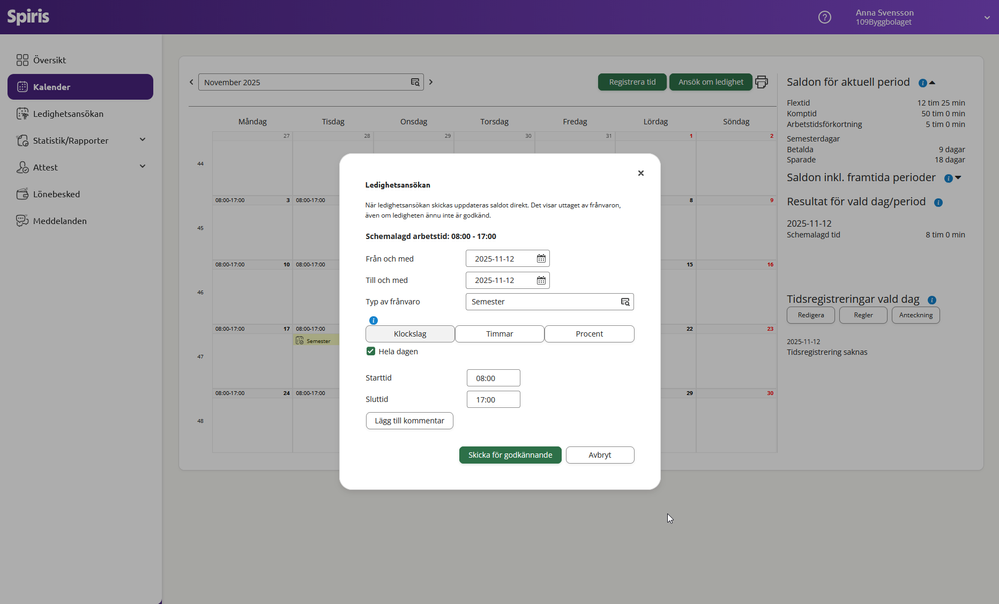Open calendar picker for Från och med
The height and width of the screenshot is (604, 999).
541,259
